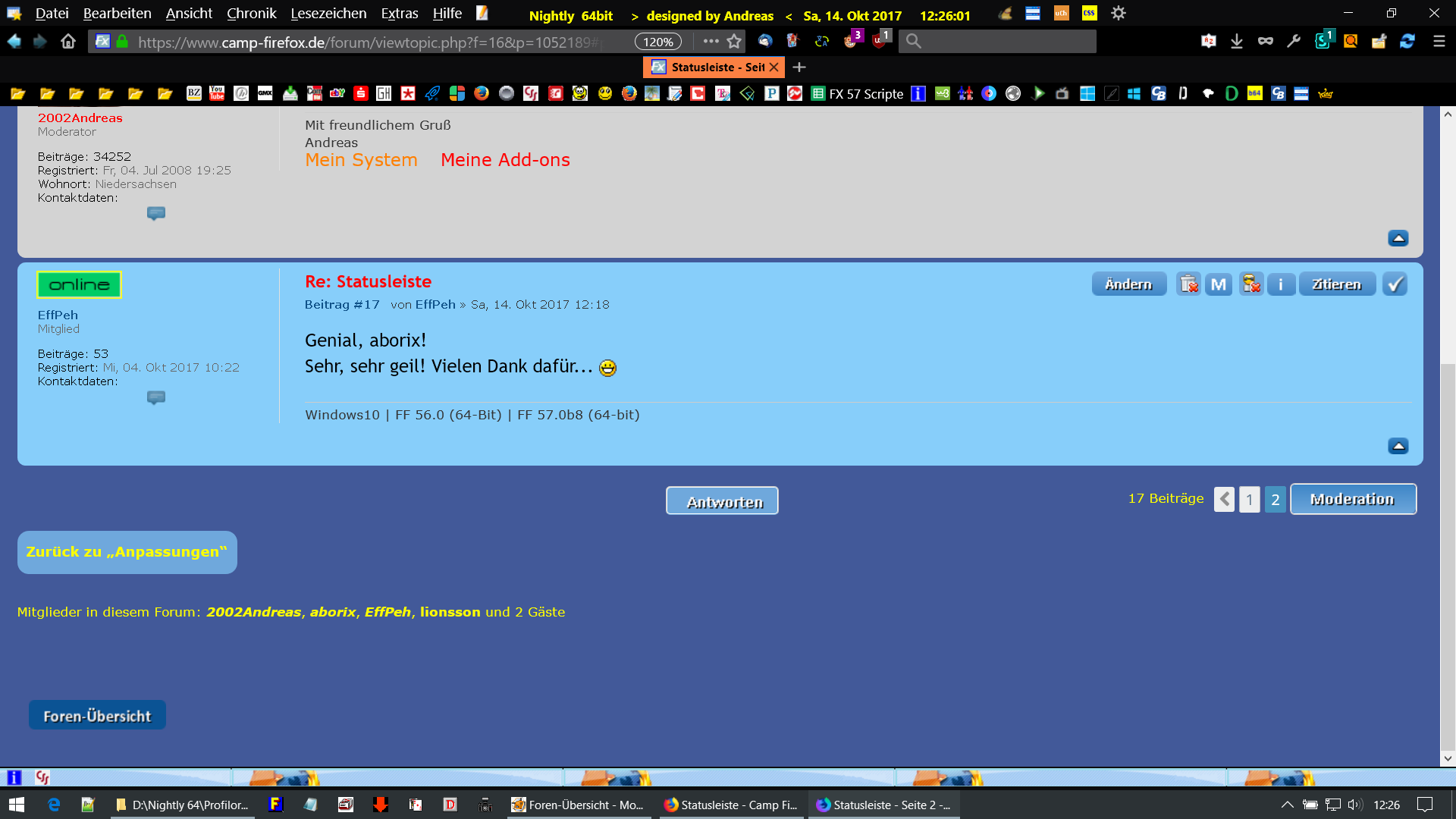Viewport: 1456px width, 819px height.
Task: Click the delete user icon with sunglasses
Action: click(x=1250, y=284)
